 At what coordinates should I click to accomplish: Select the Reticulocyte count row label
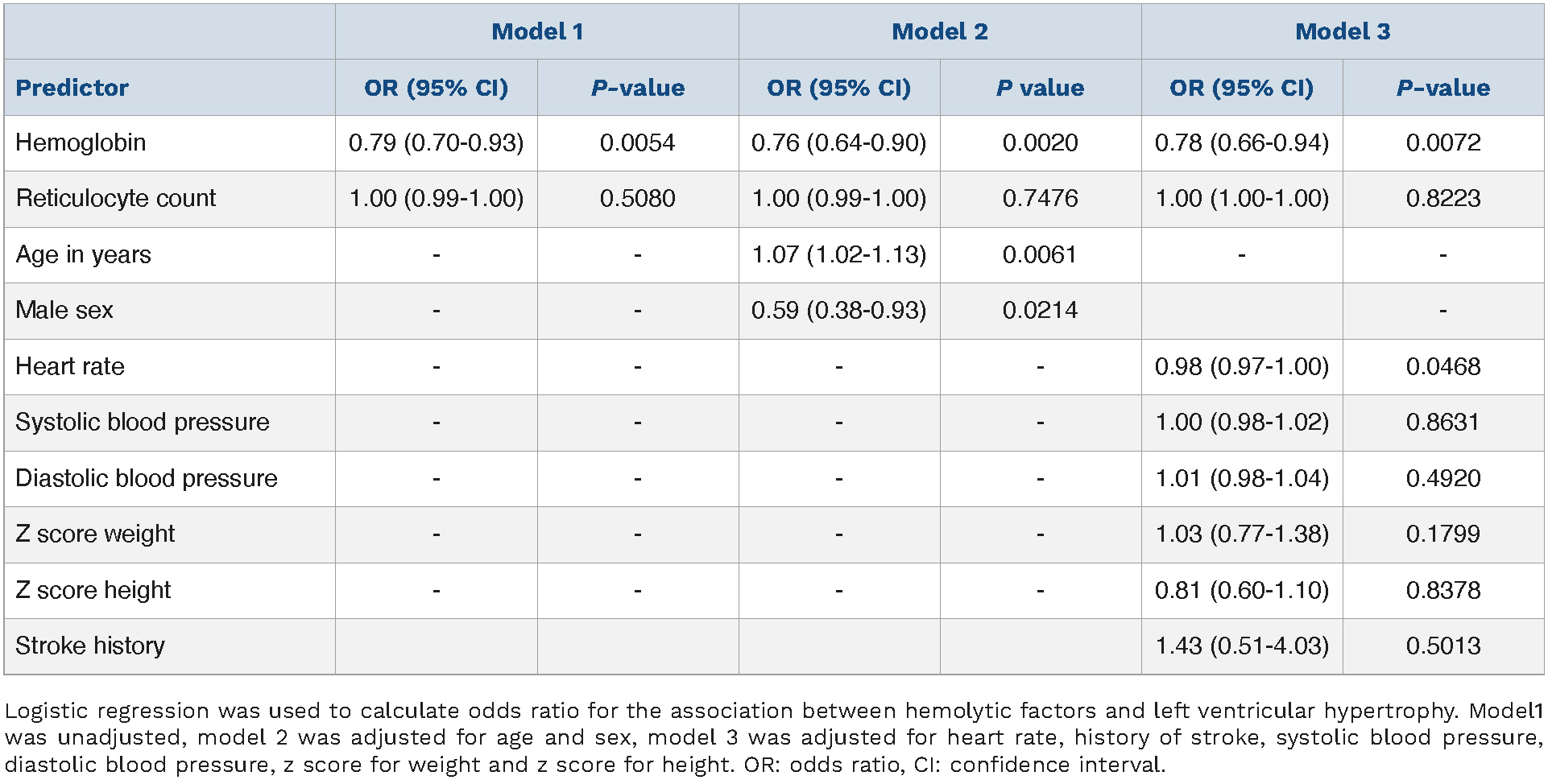coord(115,198)
